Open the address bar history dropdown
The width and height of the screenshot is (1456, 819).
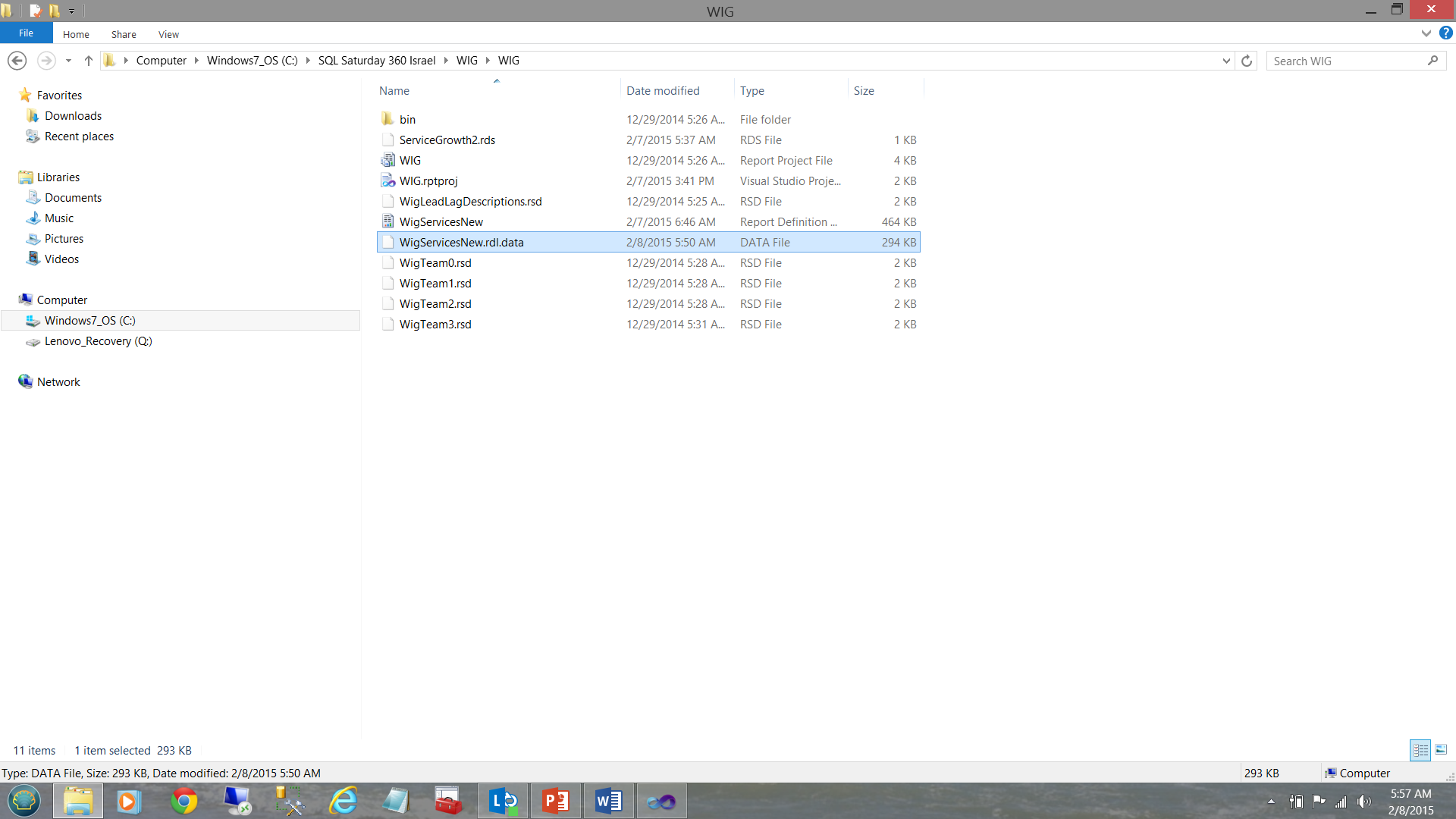tap(1226, 61)
